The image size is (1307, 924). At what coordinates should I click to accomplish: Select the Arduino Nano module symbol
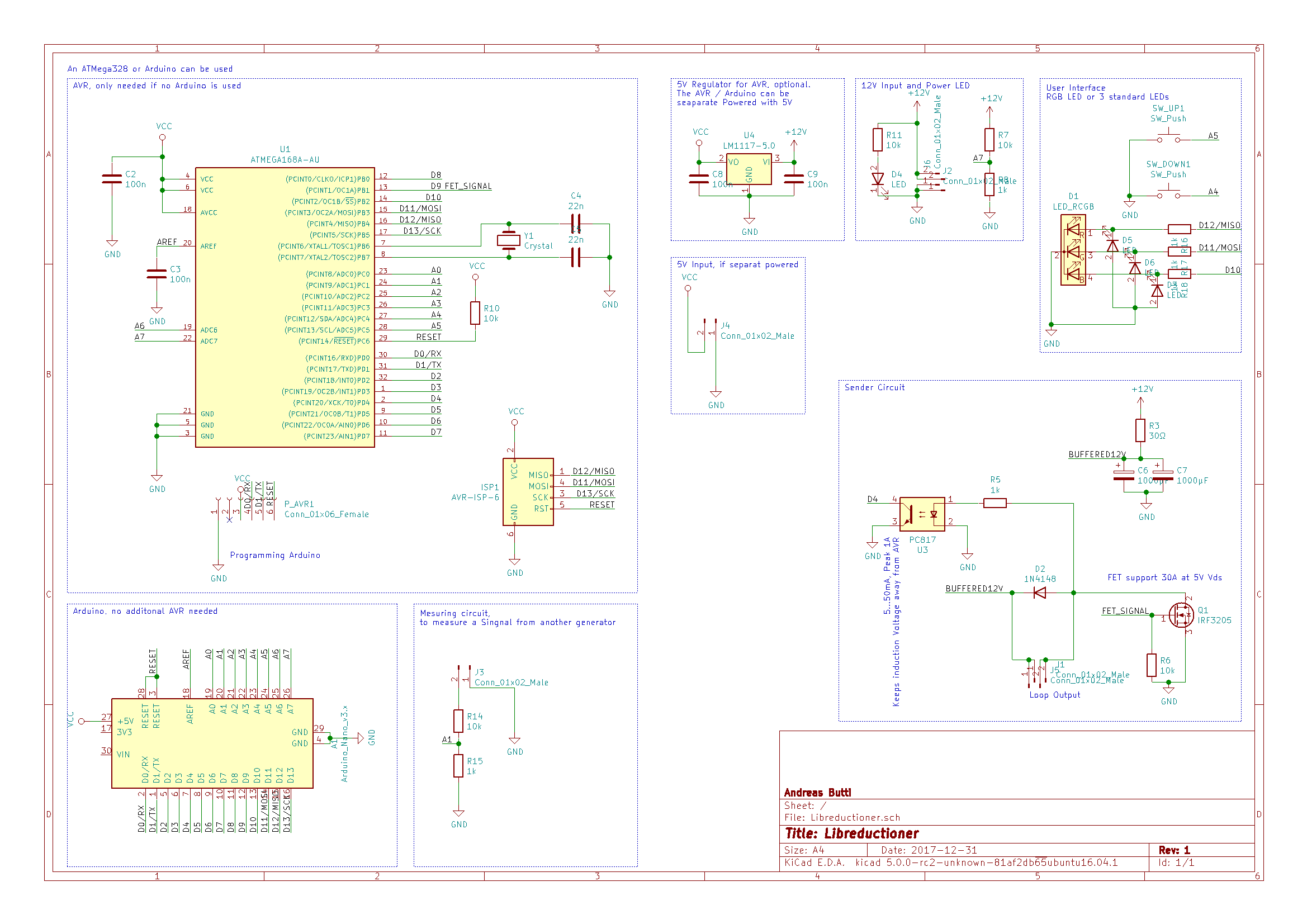(212, 743)
